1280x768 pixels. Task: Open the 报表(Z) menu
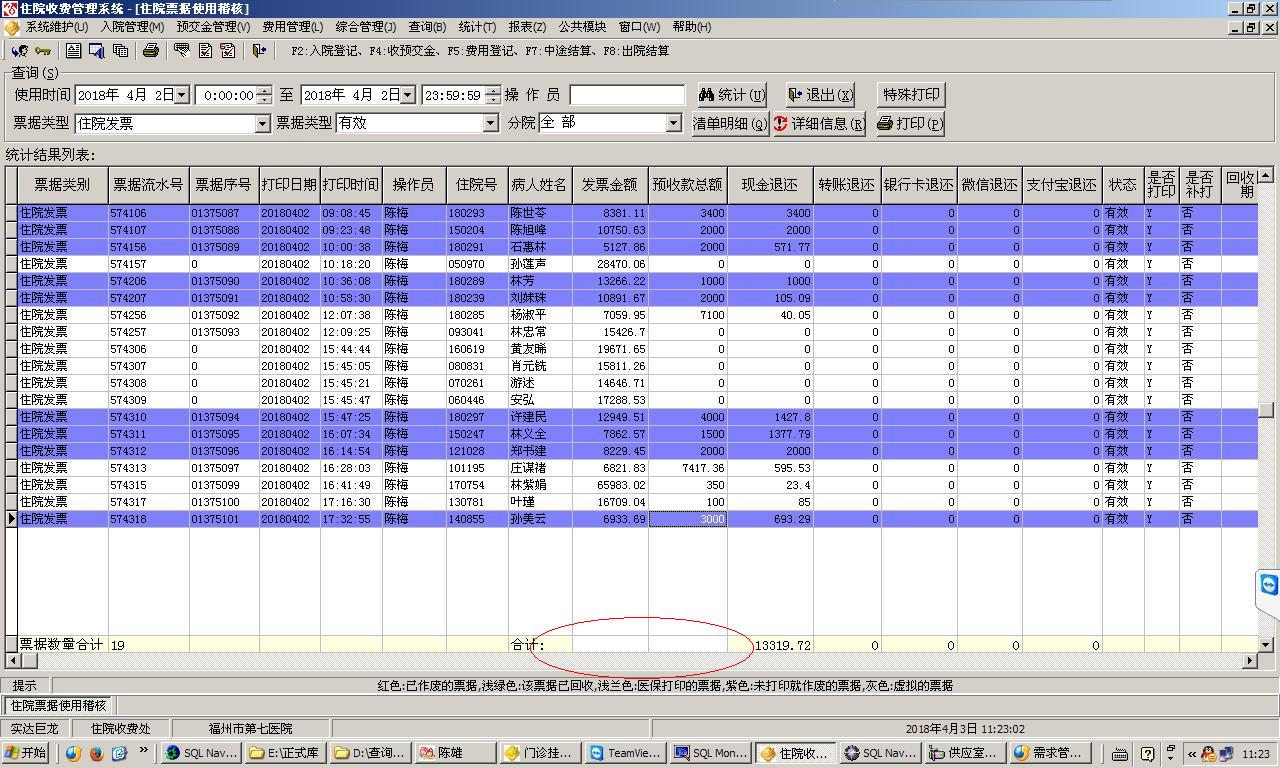(x=527, y=27)
